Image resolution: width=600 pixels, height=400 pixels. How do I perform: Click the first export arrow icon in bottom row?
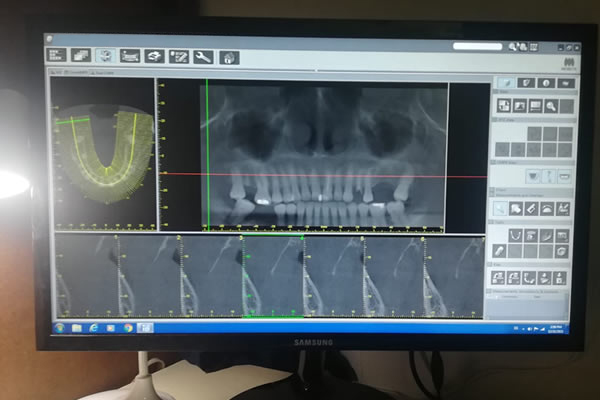tap(498, 278)
